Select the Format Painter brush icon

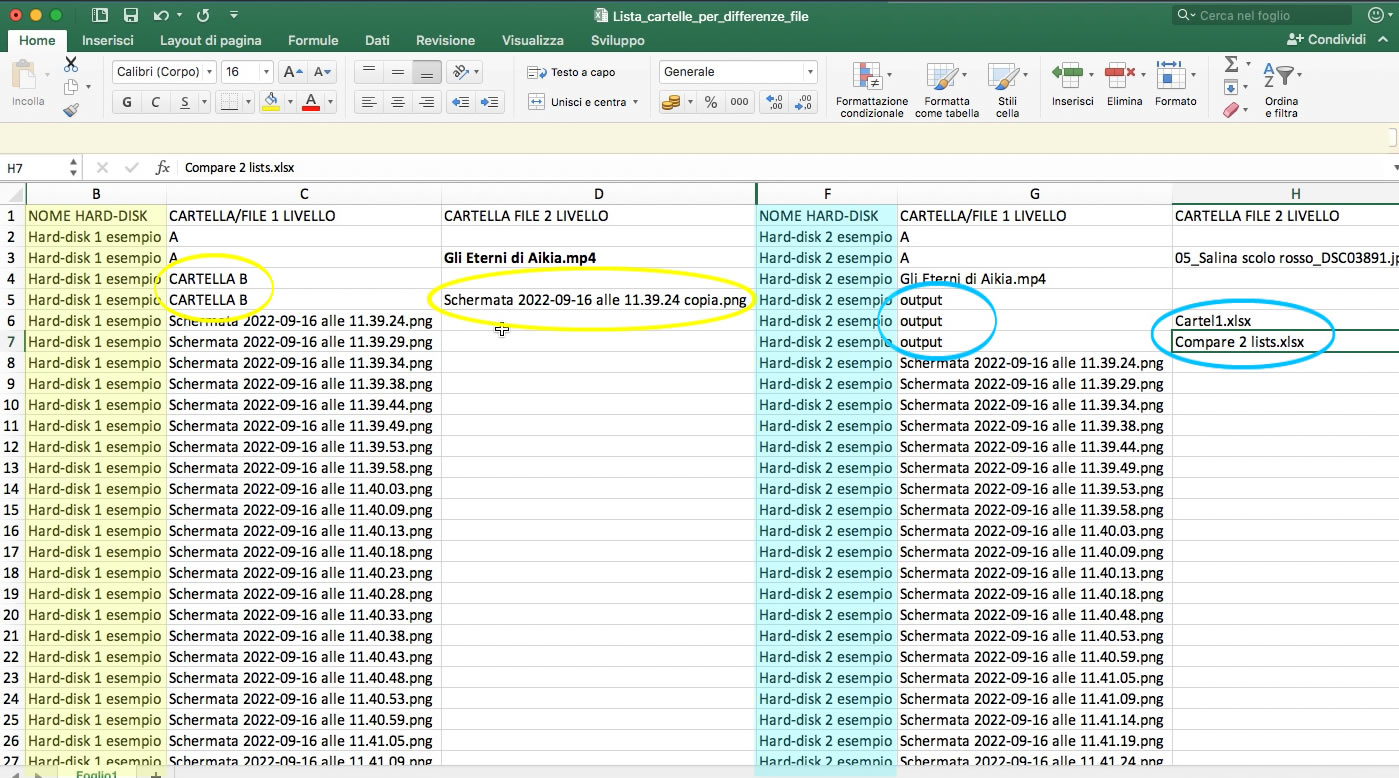click(x=71, y=110)
